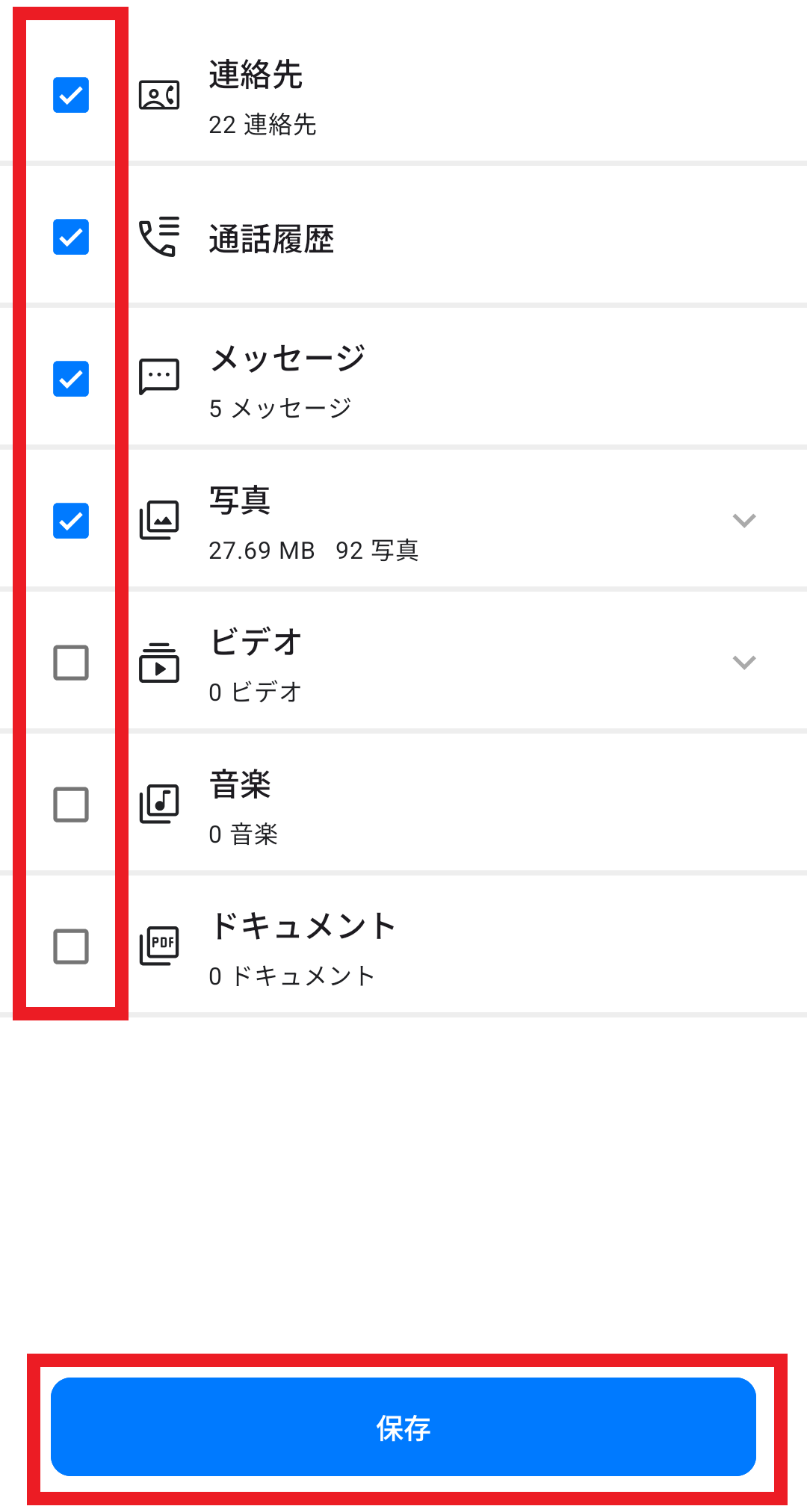Uncheck the 通話履歴 checkbox
The image size is (807, 1512).
71,237
